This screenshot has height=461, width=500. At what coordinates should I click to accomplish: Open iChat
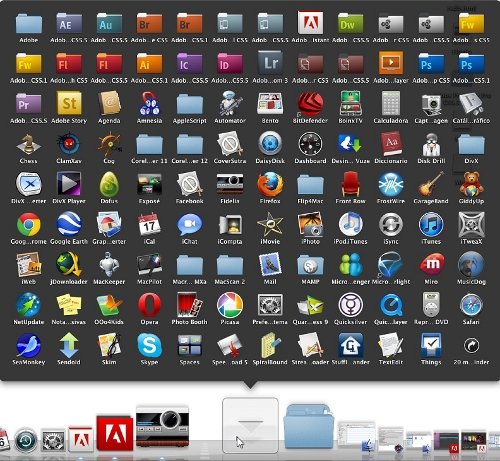[x=189, y=224]
